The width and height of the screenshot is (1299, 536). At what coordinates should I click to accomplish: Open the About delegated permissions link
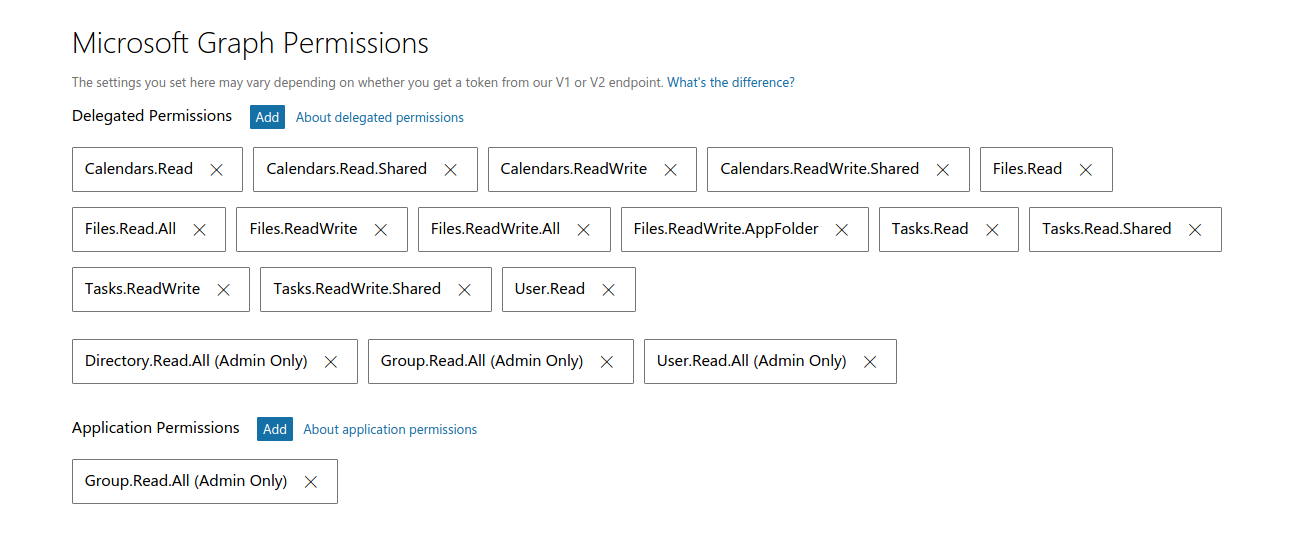point(380,118)
